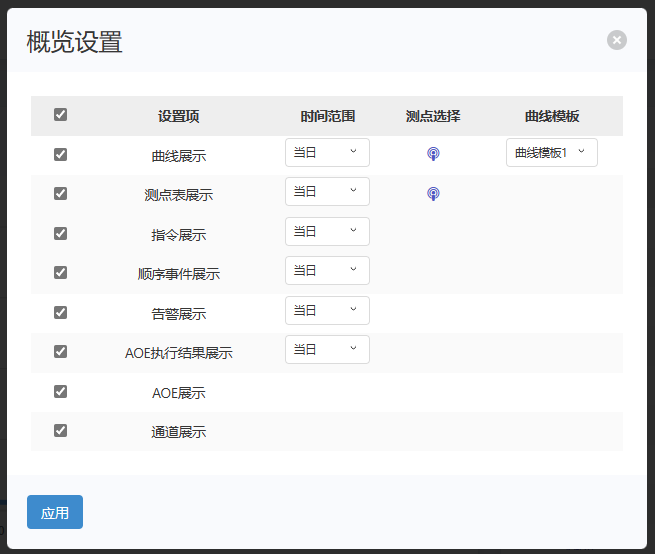Click the AOE展示 row label
Image resolution: width=655 pixels, height=554 pixels.
(178, 393)
